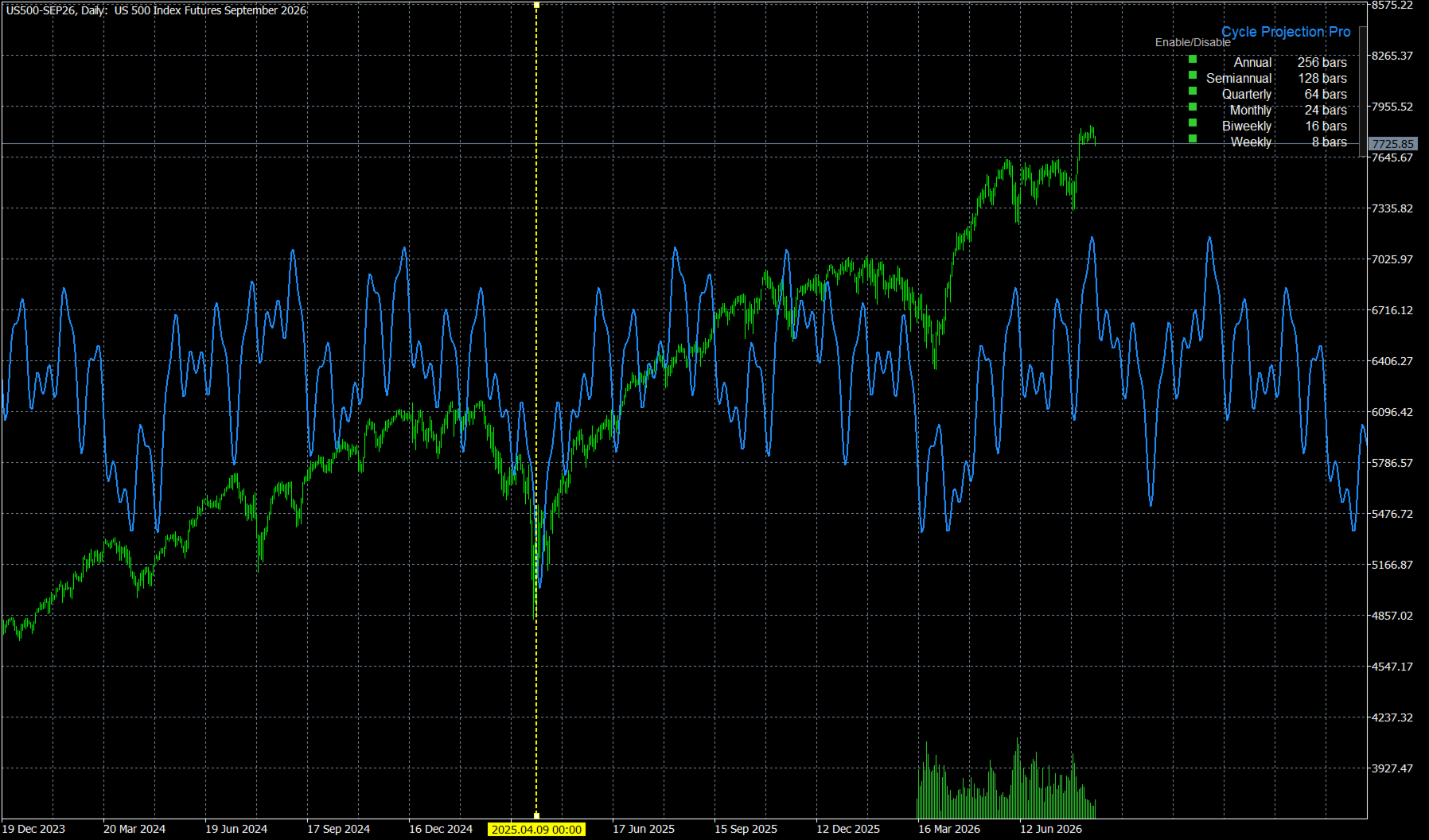Click the 64 bars Quarterly value
This screenshot has width=1429, height=840.
1326,94
